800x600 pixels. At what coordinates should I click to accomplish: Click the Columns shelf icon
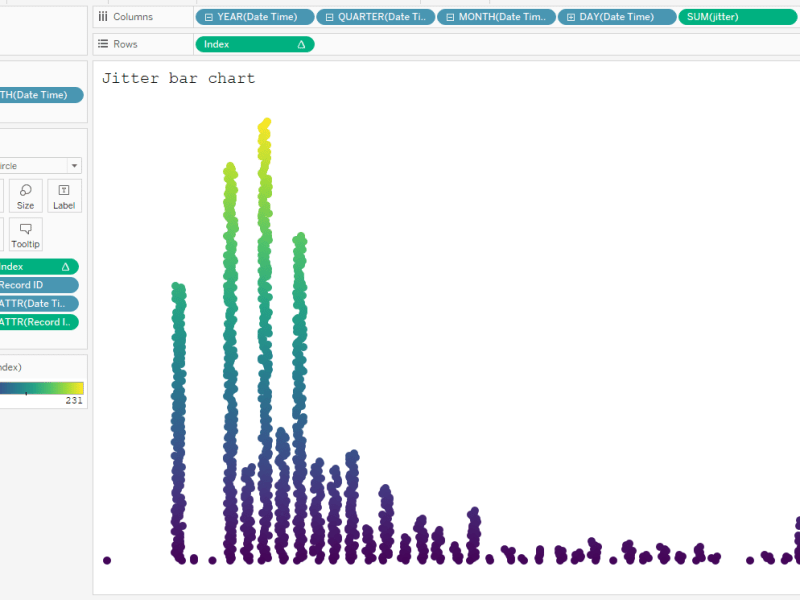click(x=102, y=16)
